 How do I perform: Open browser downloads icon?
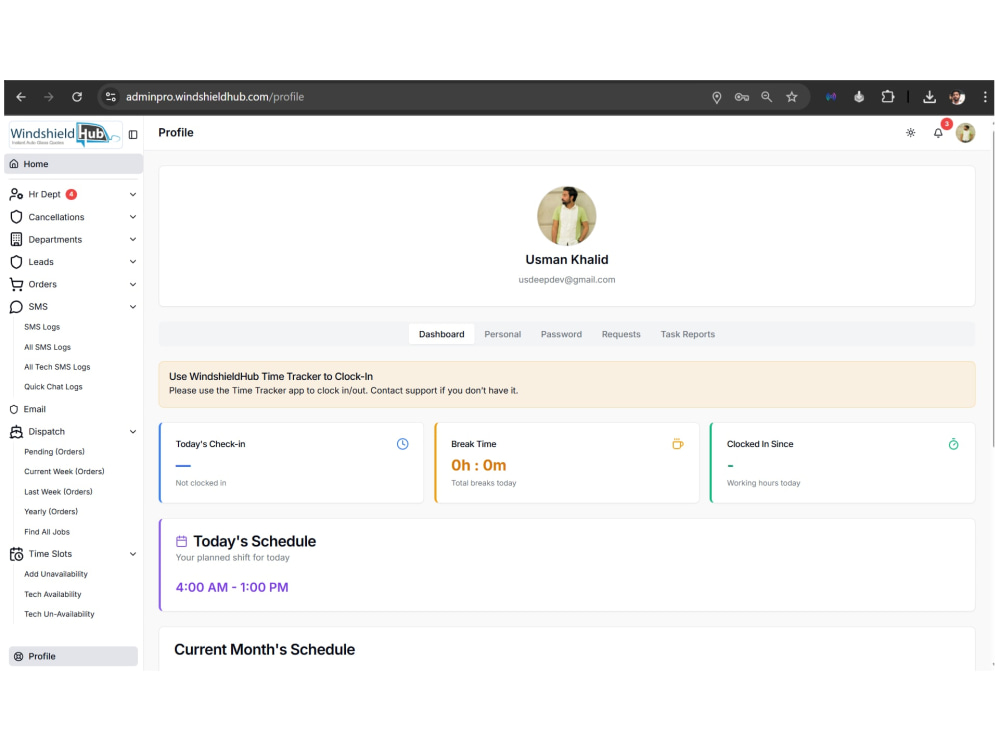tap(929, 97)
